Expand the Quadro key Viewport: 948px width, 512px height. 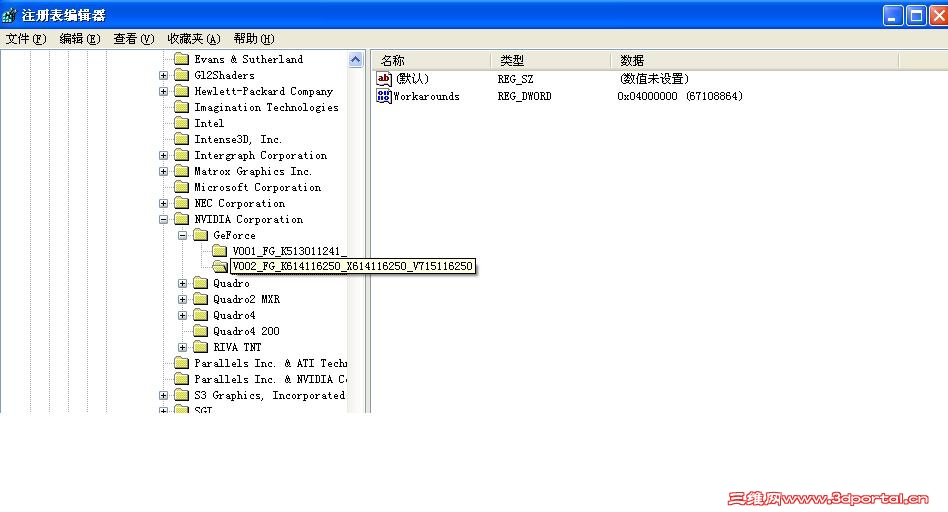point(183,284)
